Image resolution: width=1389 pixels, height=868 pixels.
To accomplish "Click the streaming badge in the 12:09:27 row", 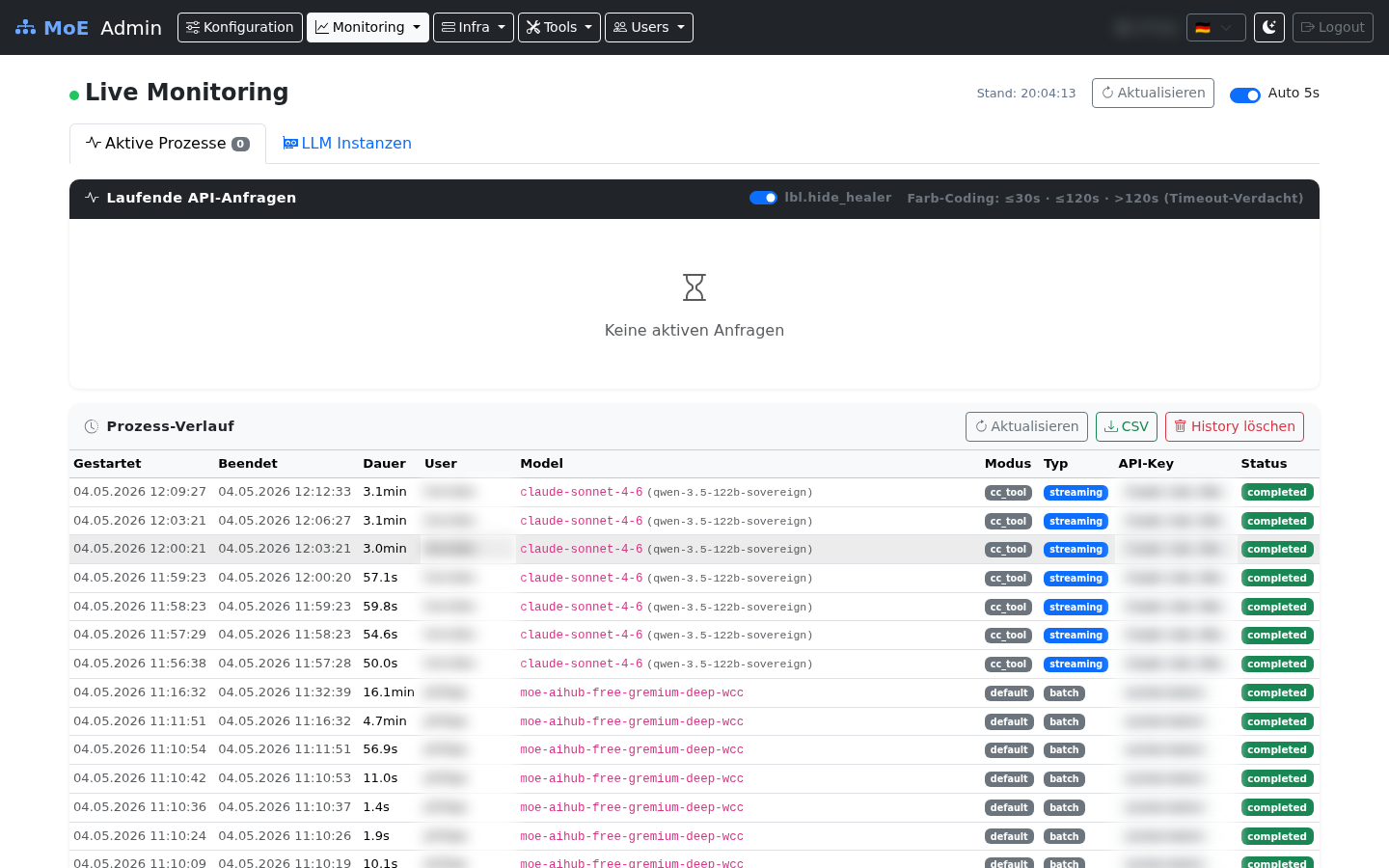I will pyautogui.click(x=1076, y=493).
